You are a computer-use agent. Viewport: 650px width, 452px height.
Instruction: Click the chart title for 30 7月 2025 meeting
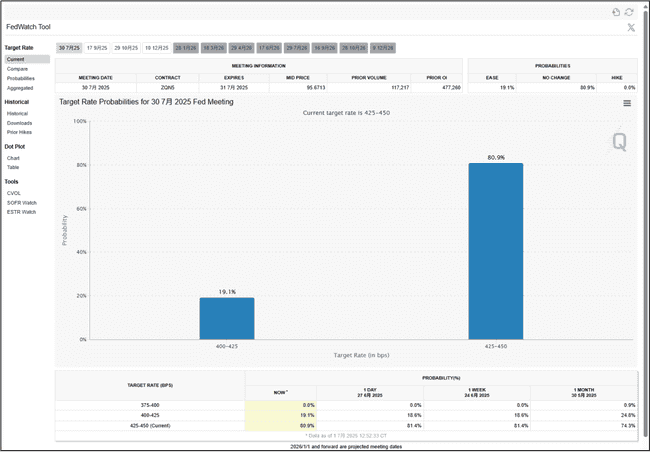point(146,102)
